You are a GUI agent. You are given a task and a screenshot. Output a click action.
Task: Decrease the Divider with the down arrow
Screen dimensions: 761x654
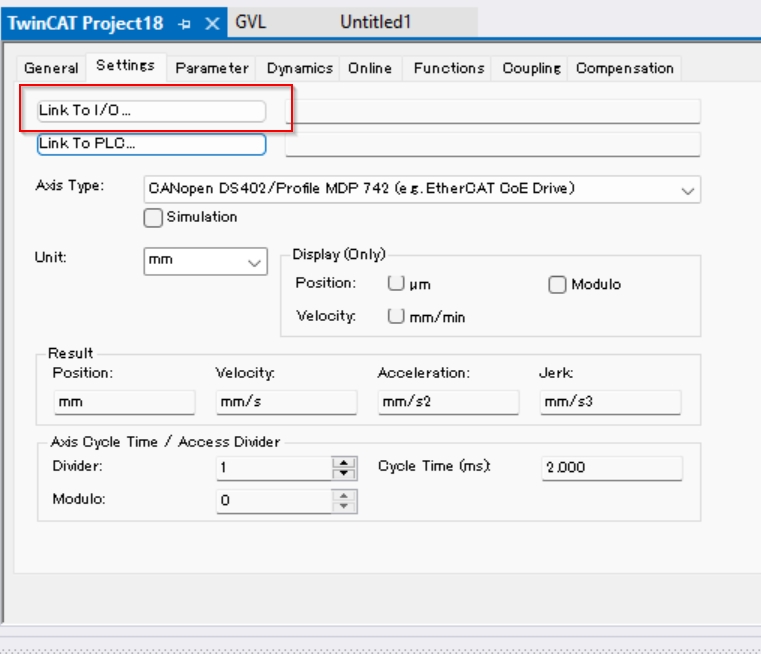pyautogui.click(x=344, y=474)
